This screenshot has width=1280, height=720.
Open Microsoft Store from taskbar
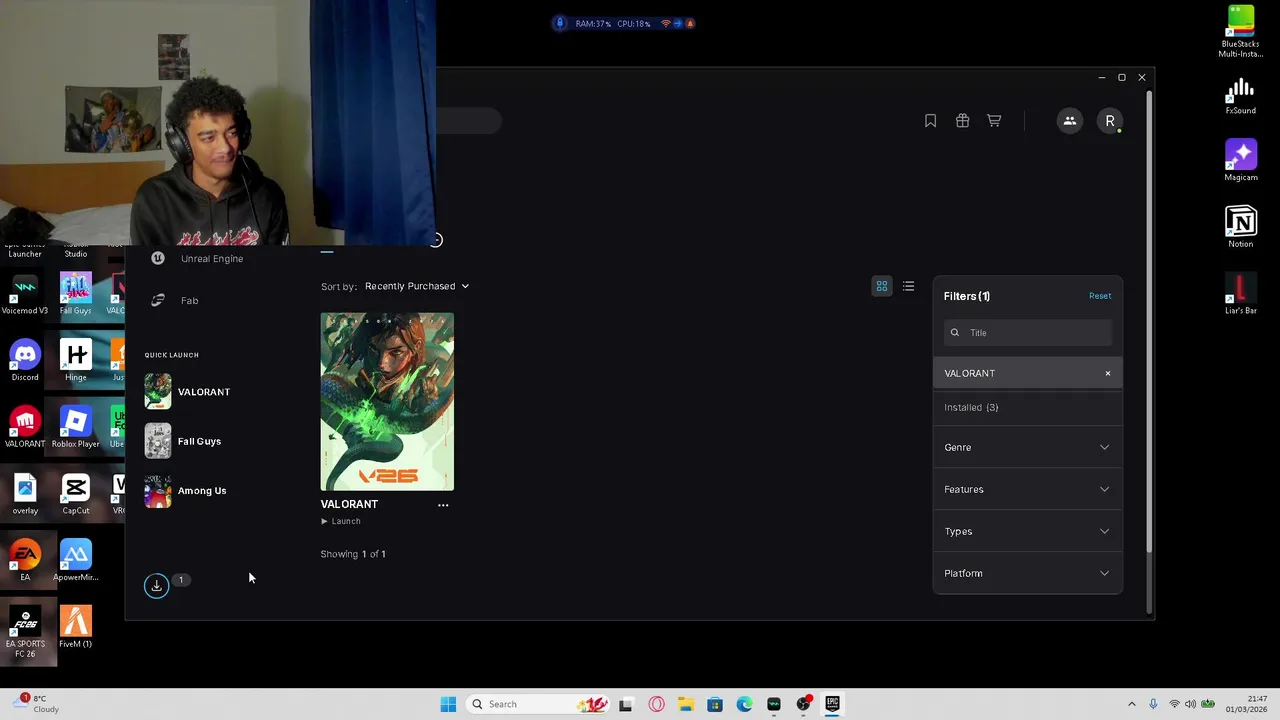click(x=715, y=704)
